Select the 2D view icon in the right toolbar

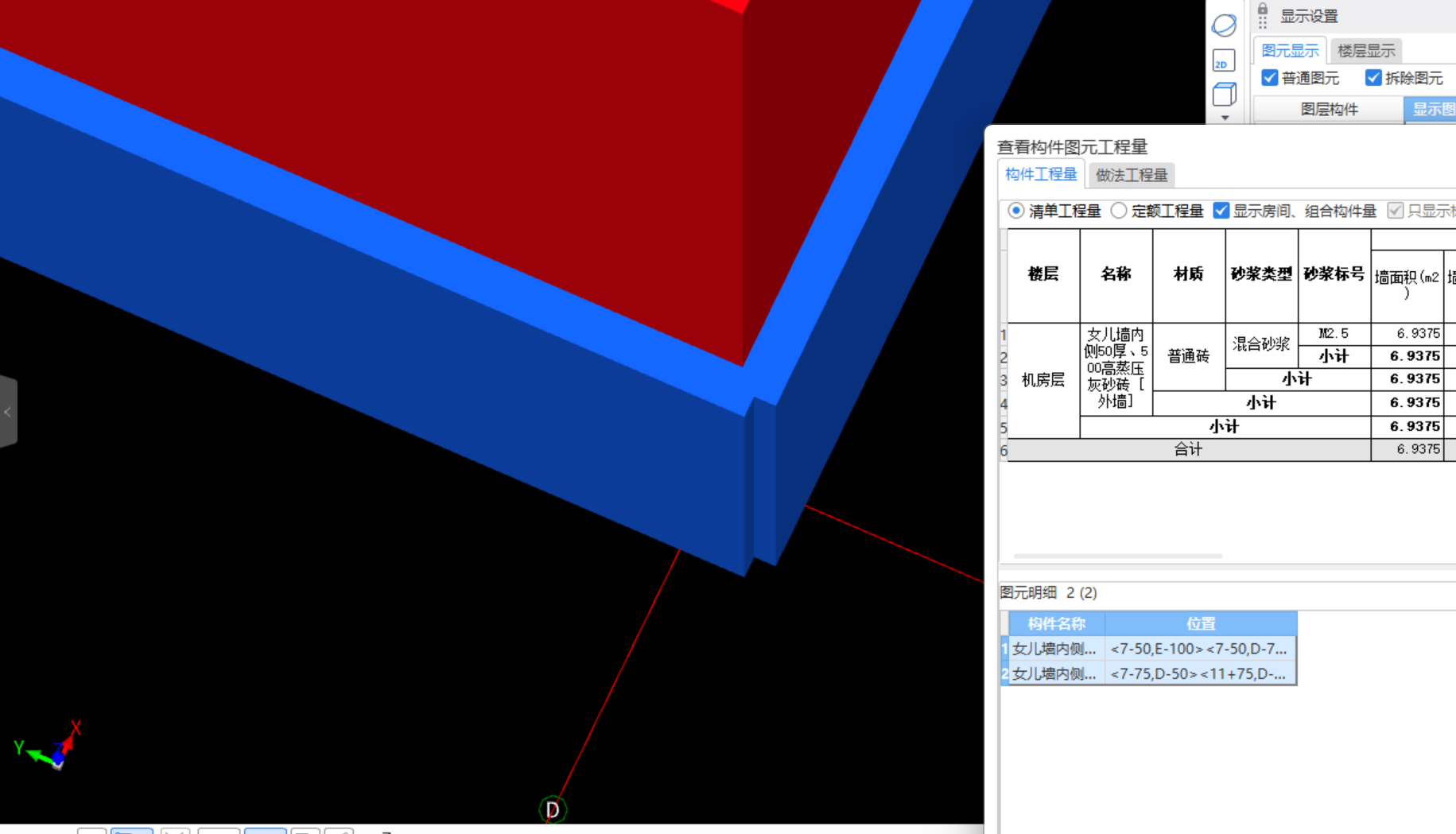pos(1222,61)
